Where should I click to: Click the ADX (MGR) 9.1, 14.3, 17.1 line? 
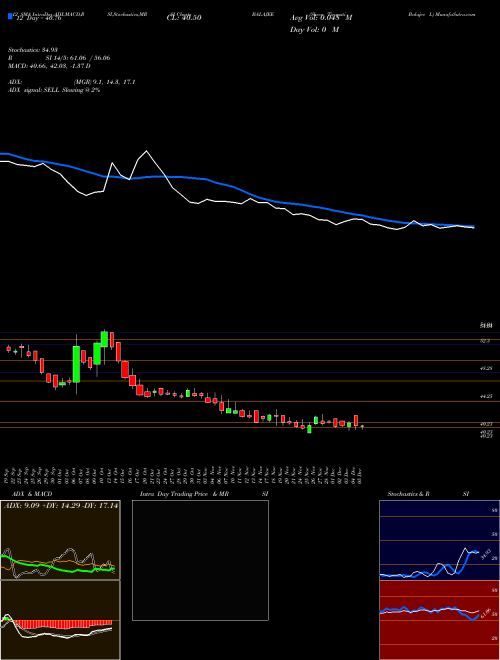(72, 82)
